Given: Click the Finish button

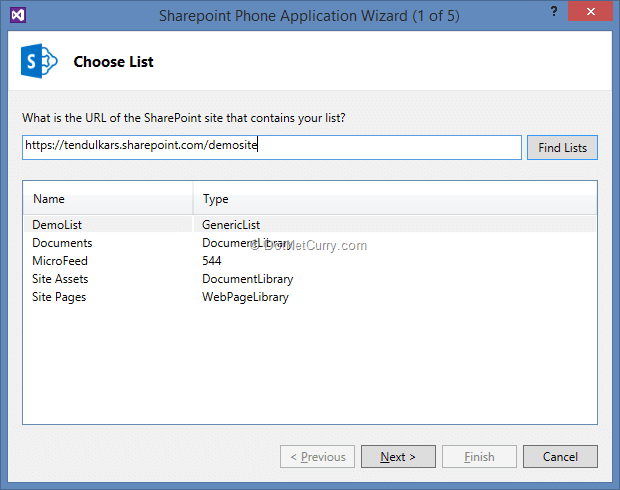Looking at the screenshot, I should coord(479,457).
